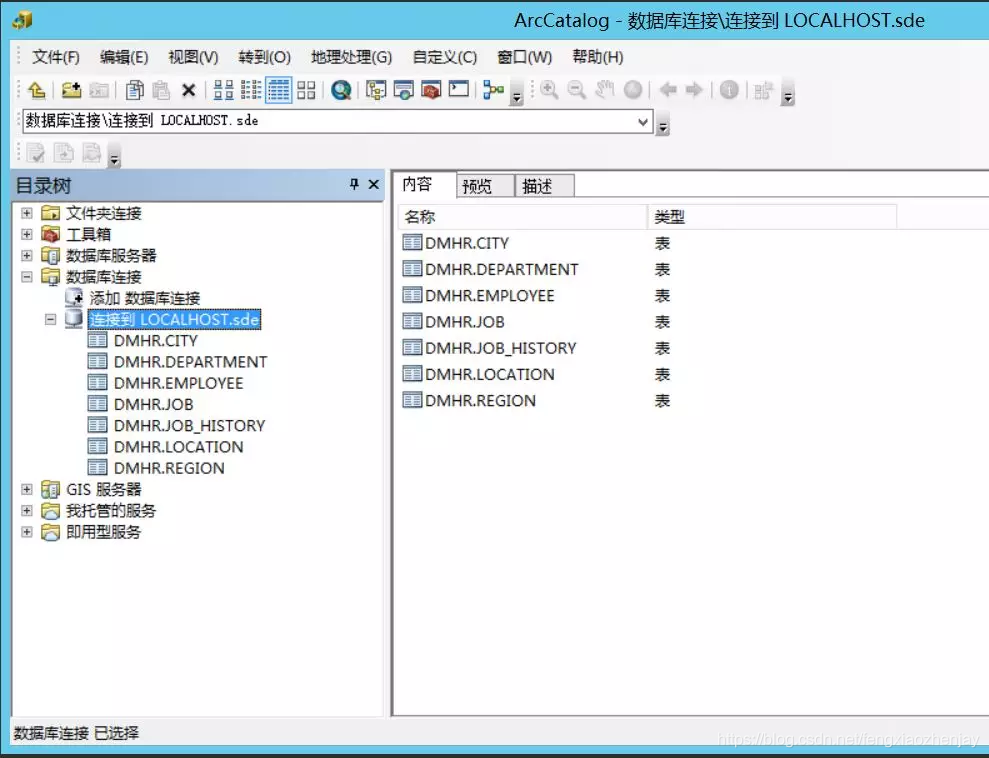Select DMHR.EMPLOYEE row in contents list
The height and width of the screenshot is (758, 989).
(x=489, y=296)
